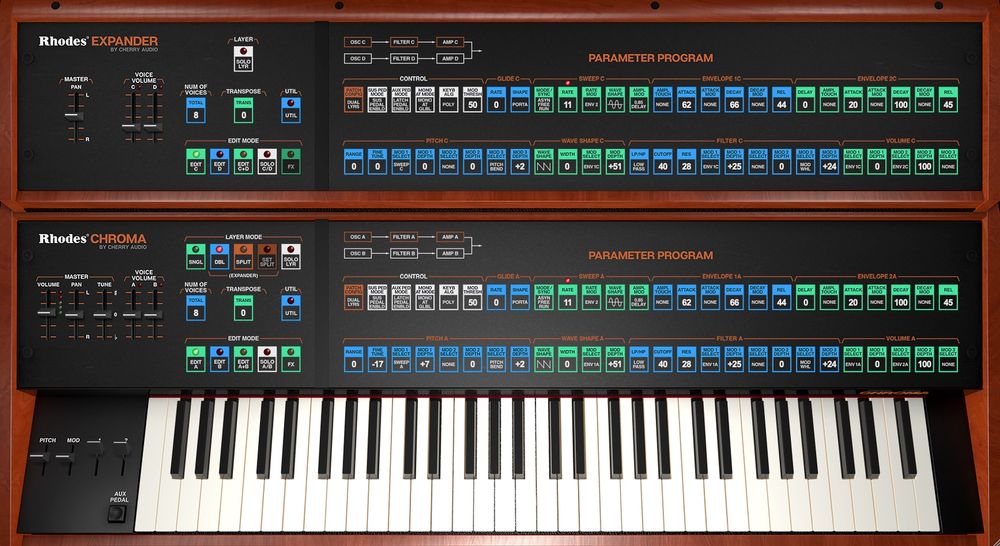Click the Chroma Master Tune slider
Screen dimensions: 1000x546
[x=103, y=315]
